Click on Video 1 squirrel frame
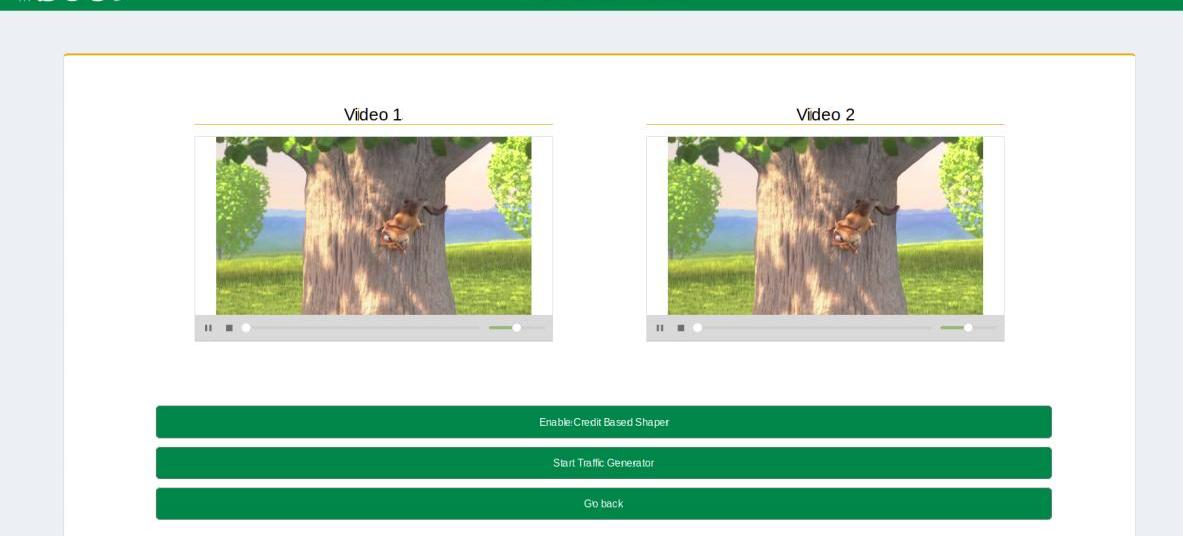 point(373,226)
